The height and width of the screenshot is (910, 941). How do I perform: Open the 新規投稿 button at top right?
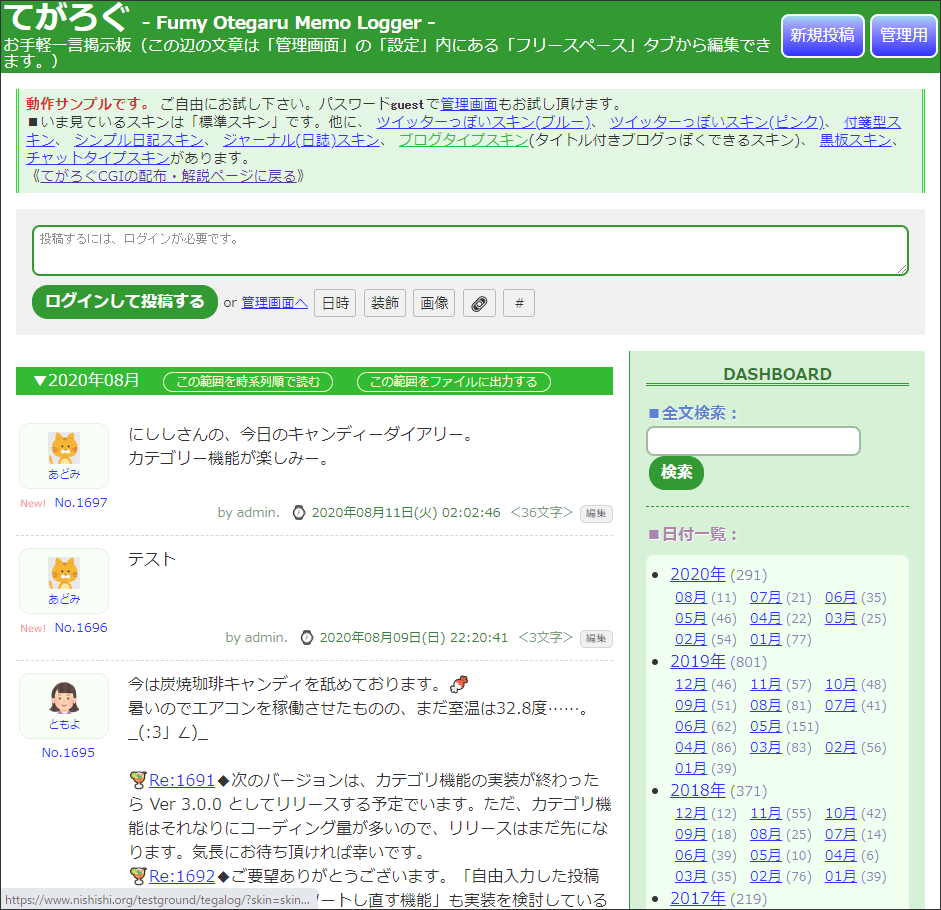(822, 35)
